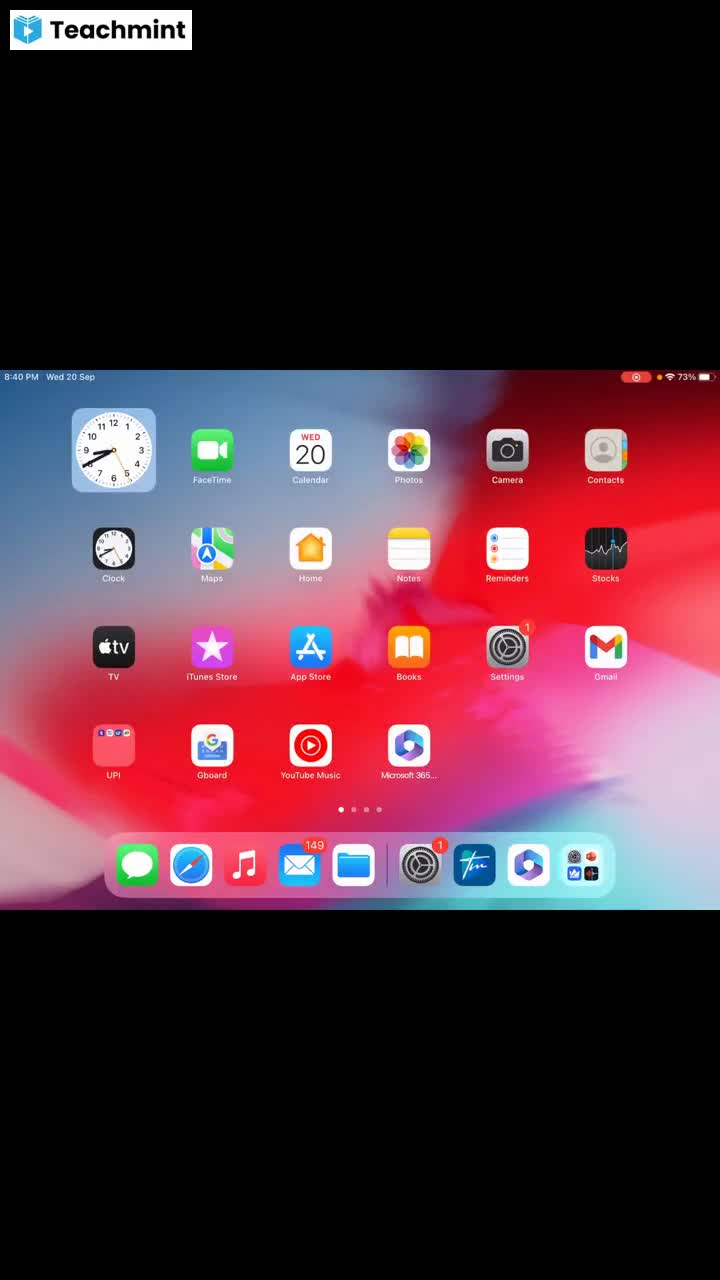Open the Stocks app
The height and width of the screenshot is (1280, 720).
[606, 549]
